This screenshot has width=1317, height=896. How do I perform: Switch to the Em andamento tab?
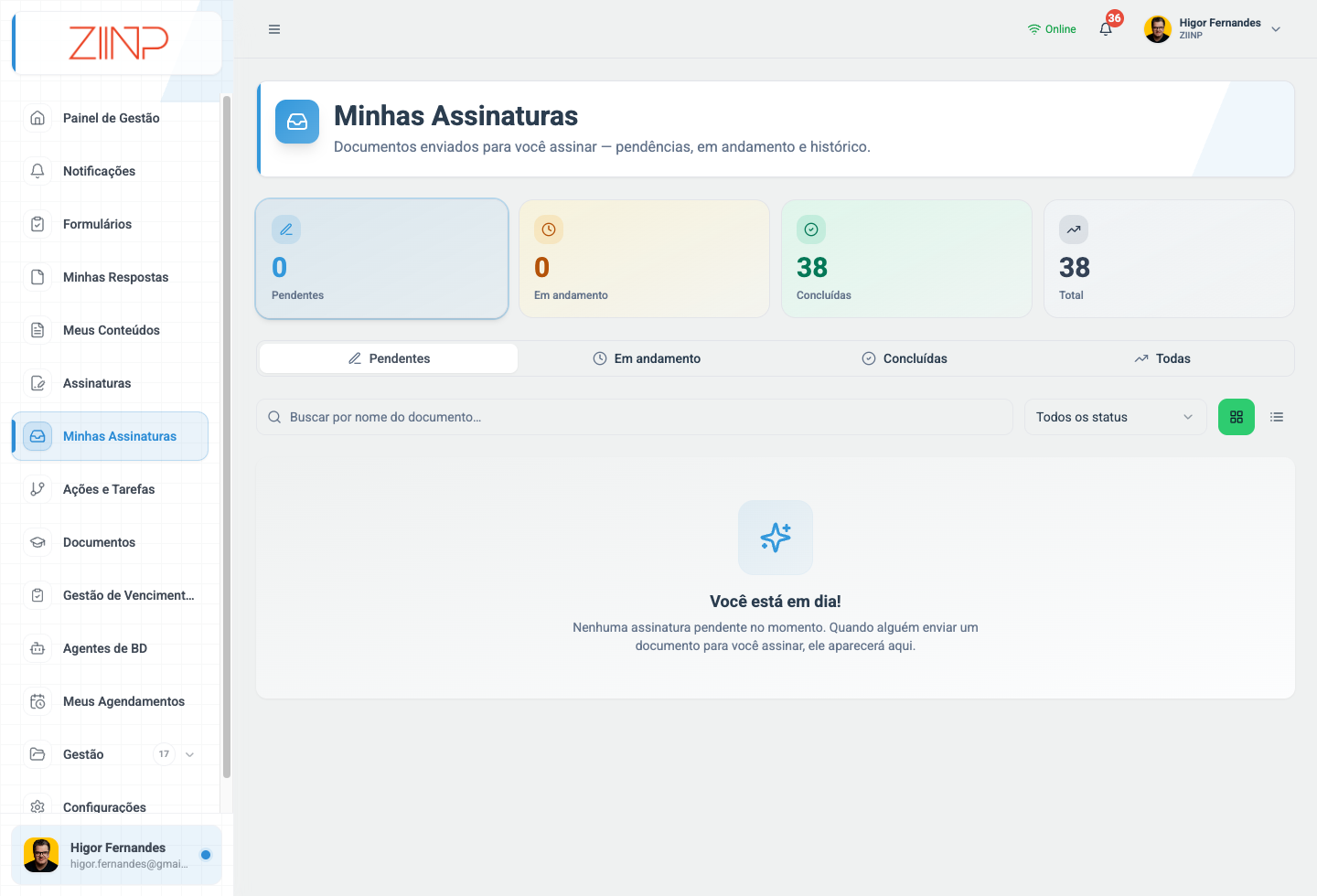[x=647, y=358]
